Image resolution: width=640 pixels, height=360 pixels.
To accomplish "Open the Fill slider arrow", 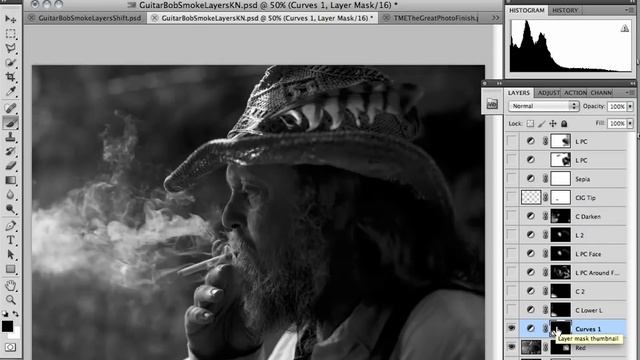I will [x=630, y=124].
